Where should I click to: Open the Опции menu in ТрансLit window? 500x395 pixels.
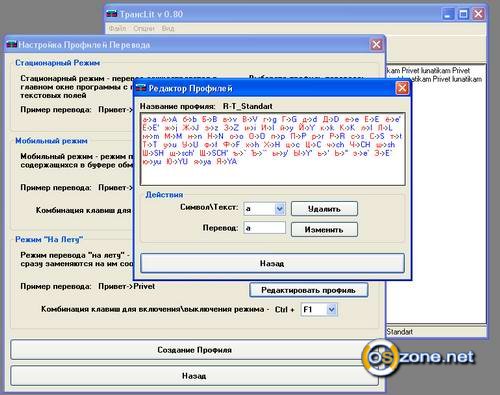coord(144,29)
